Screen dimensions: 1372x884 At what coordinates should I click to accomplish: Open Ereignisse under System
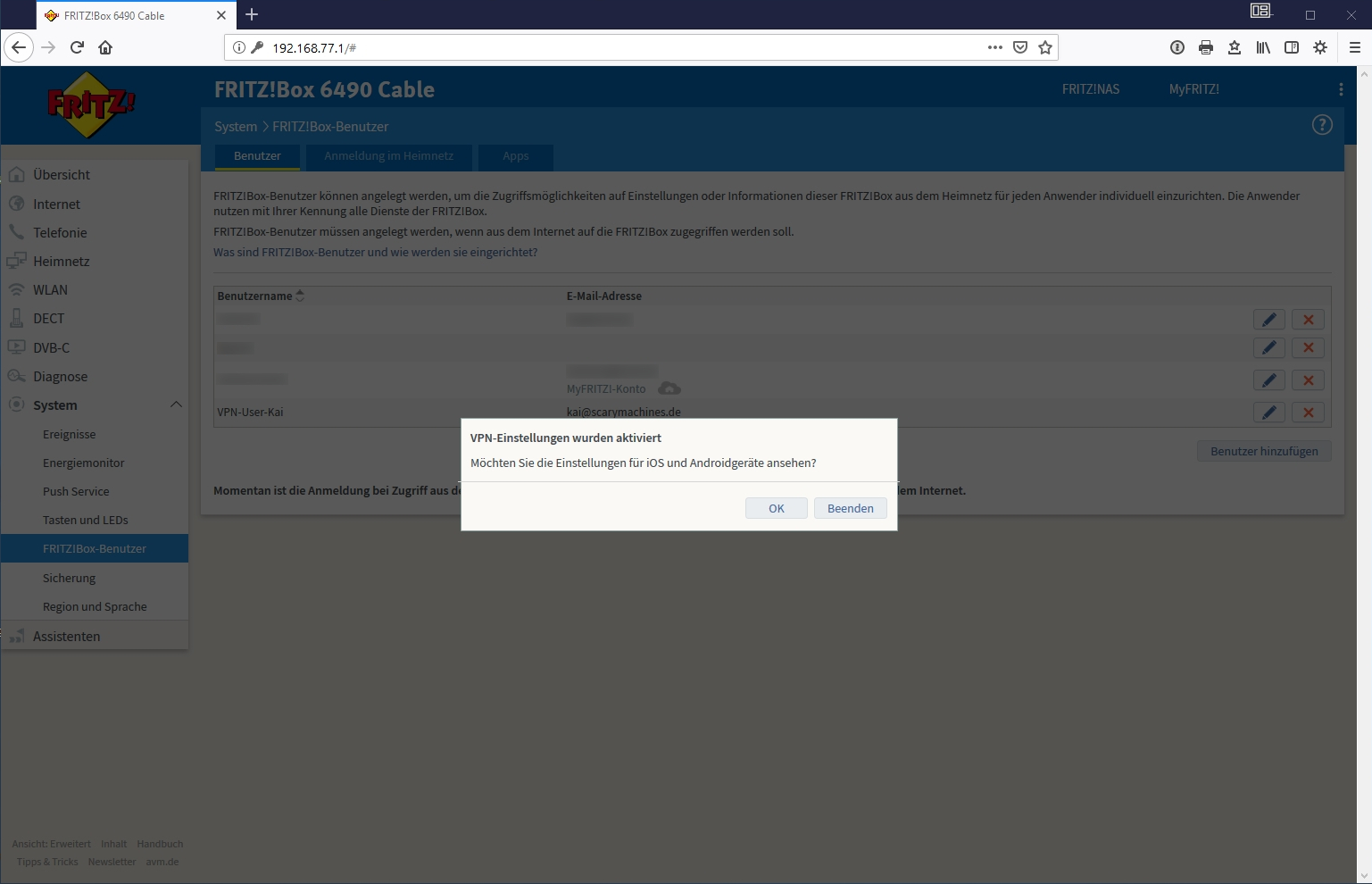pos(95,434)
